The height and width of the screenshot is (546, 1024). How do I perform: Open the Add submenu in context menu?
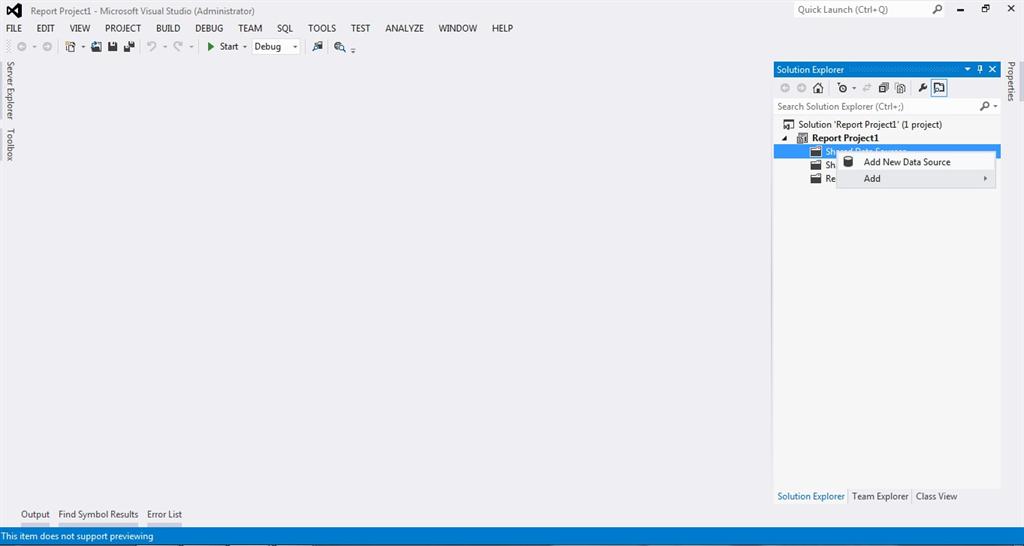pos(916,178)
